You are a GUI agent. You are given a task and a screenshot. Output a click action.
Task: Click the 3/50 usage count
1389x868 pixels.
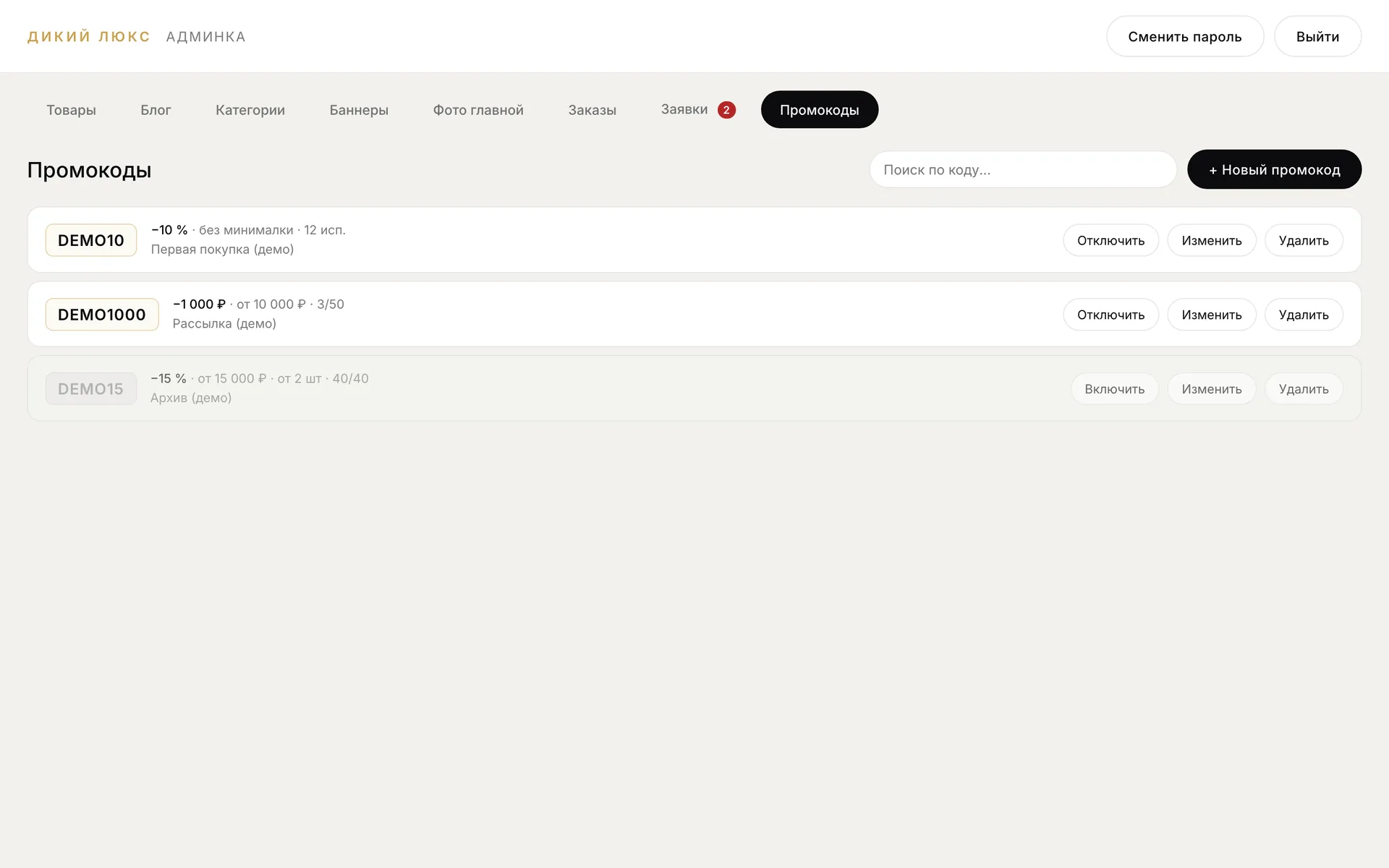click(331, 305)
